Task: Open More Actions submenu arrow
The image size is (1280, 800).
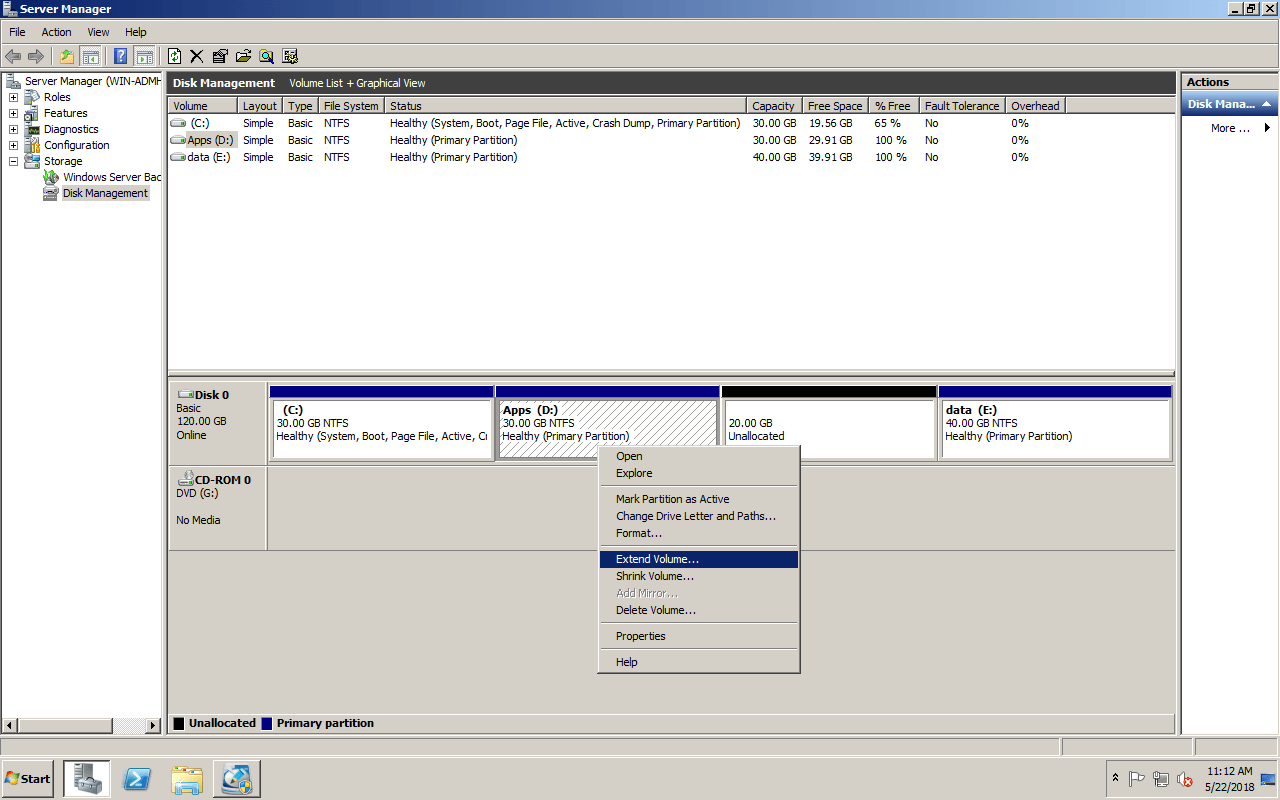Action: tap(1267, 128)
